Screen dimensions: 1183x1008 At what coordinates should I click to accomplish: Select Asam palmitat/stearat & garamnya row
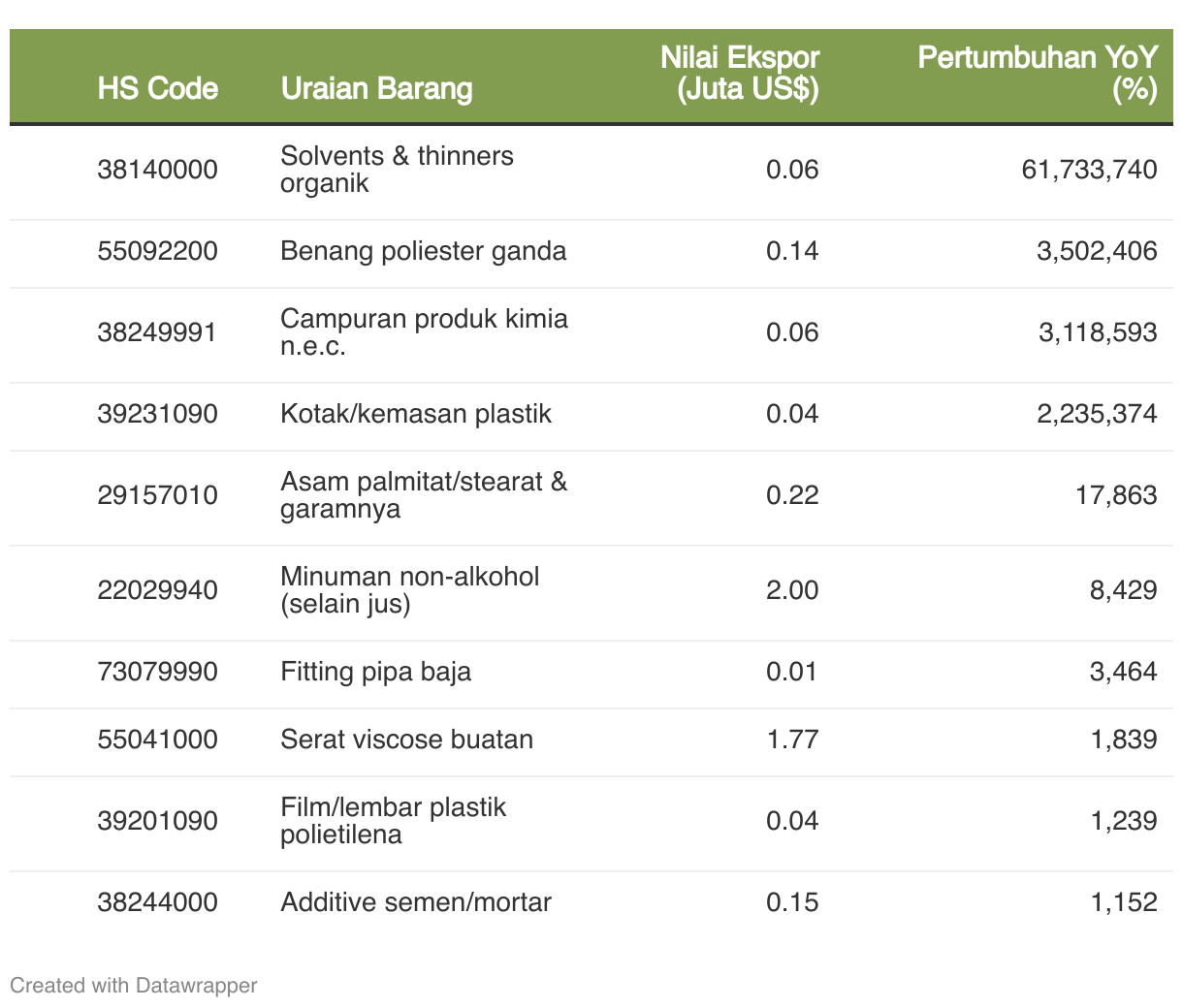[x=423, y=495]
